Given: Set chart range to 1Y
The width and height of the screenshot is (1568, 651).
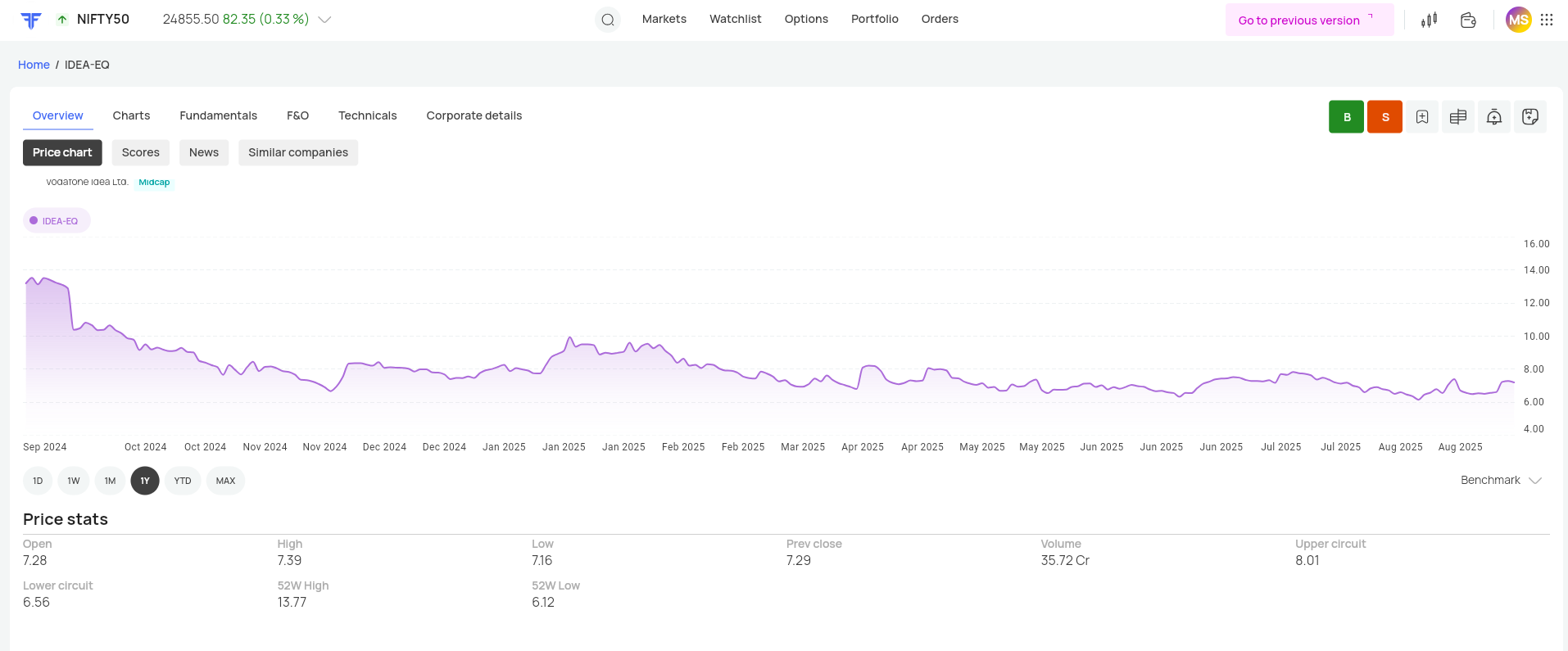Looking at the screenshot, I should coord(145,481).
